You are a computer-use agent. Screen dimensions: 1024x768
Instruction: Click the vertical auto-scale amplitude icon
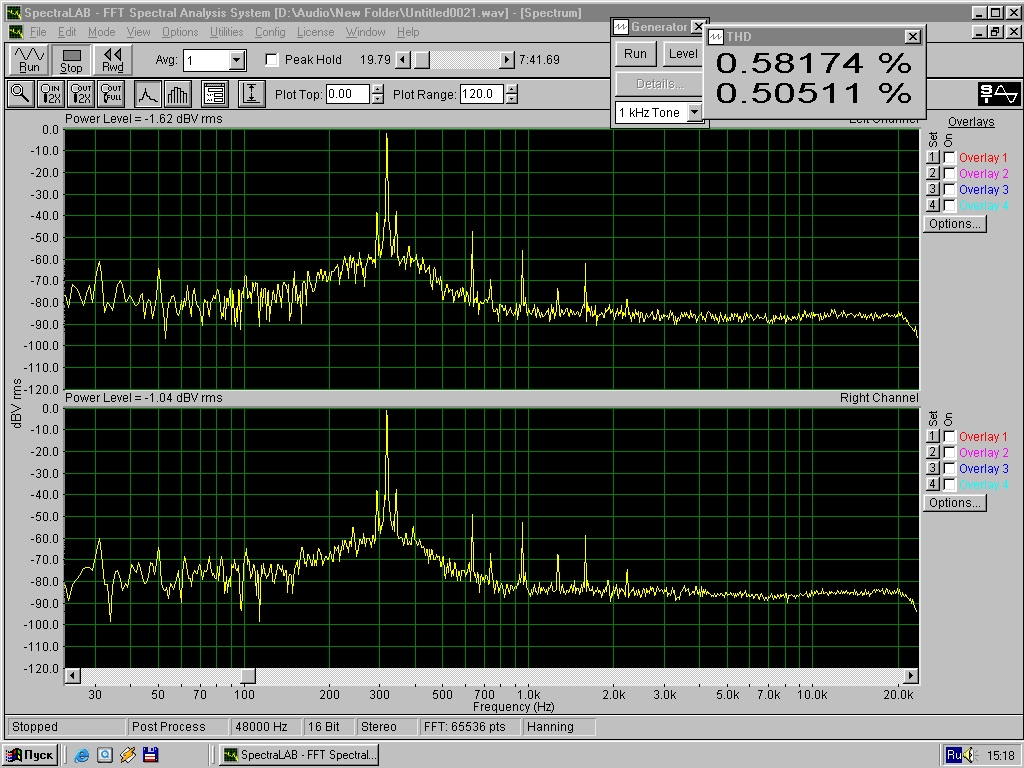coord(251,94)
